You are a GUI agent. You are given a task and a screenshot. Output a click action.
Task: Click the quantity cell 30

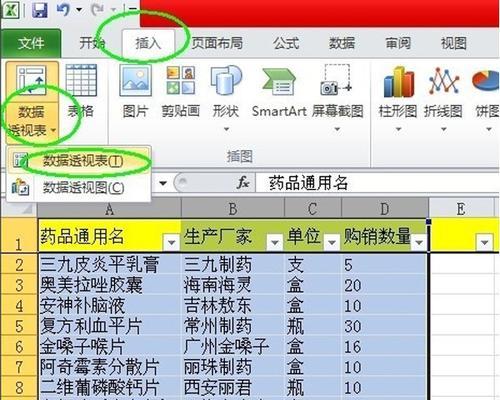tap(385, 326)
